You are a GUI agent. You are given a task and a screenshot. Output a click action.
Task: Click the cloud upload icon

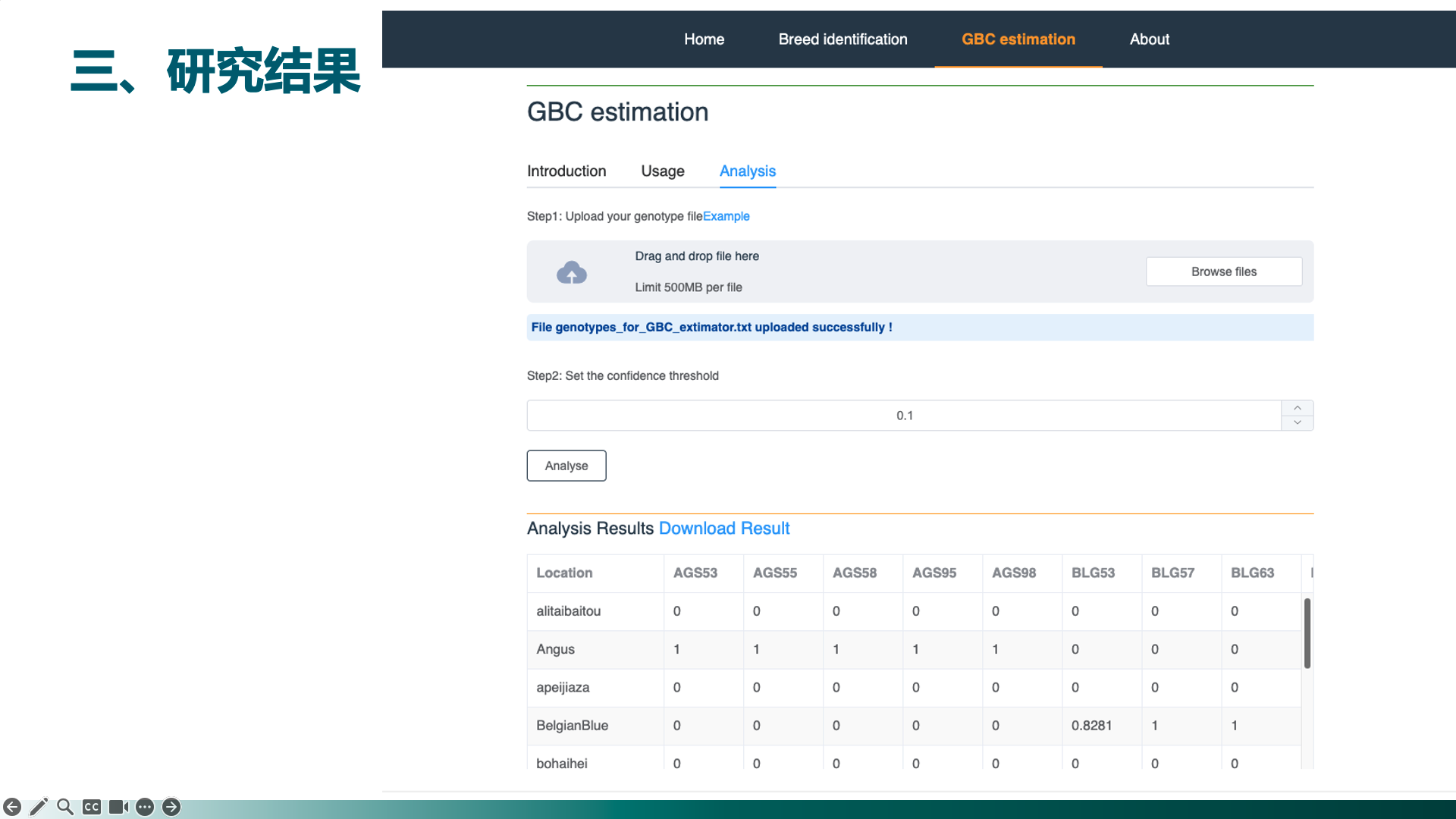[572, 272]
